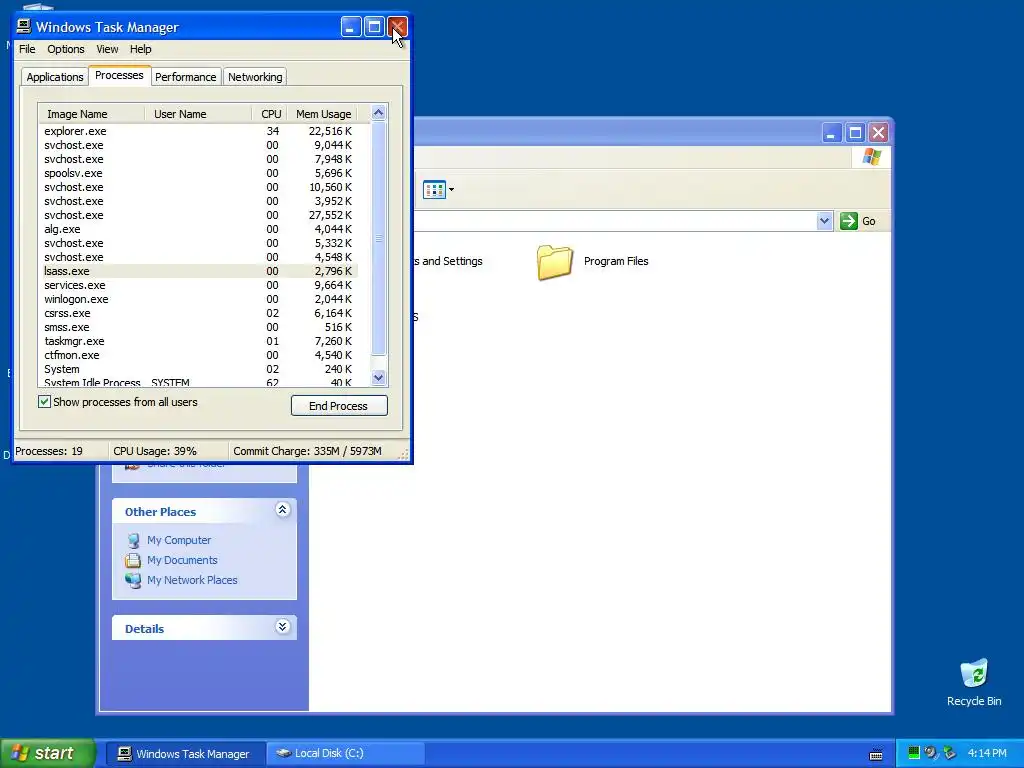Image resolution: width=1024 pixels, height=768 pixels.
Task: Switch to Windows Task Manager taskbar button
Action: point(185,754)
